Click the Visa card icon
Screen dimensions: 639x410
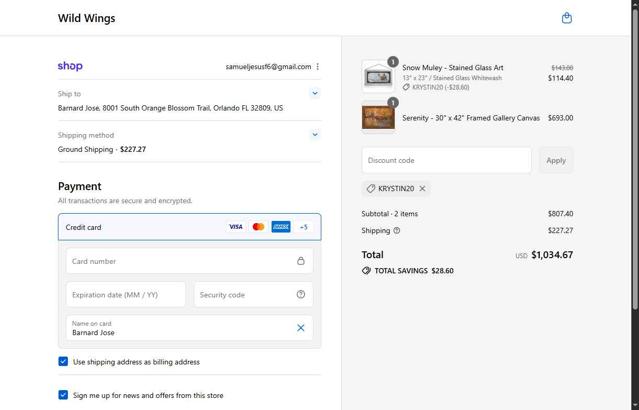point(236,227)
